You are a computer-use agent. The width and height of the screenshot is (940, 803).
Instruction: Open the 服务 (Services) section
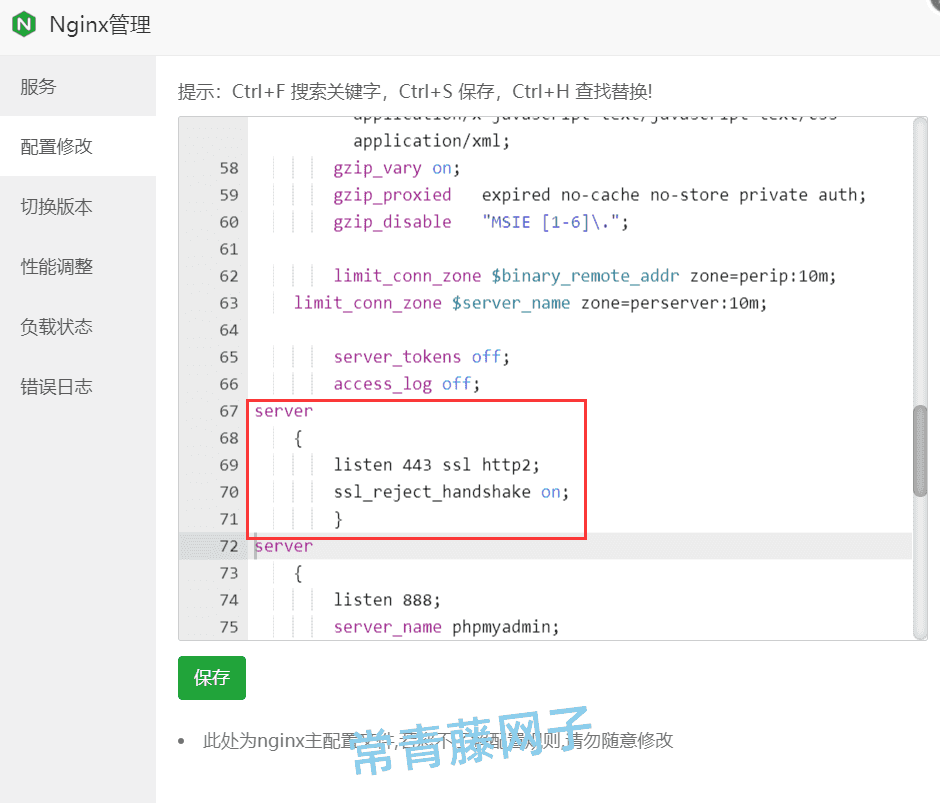[x=38, y=86]
